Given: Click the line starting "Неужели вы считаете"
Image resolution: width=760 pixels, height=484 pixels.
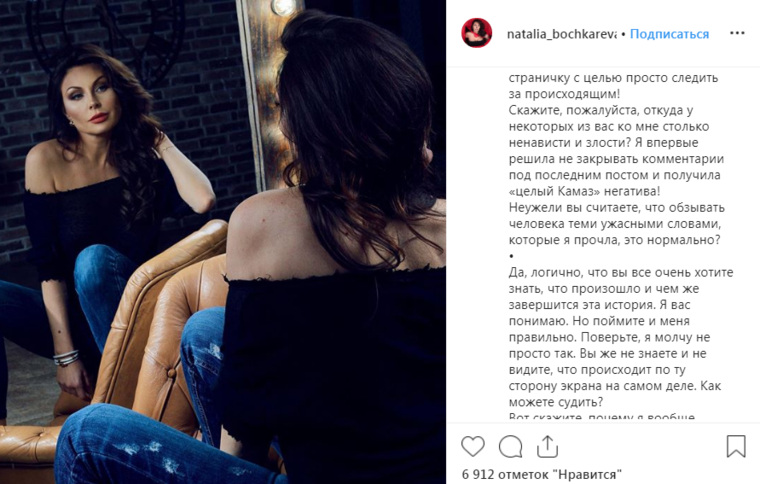Looking at the screenshot, I should click(617, 208).
